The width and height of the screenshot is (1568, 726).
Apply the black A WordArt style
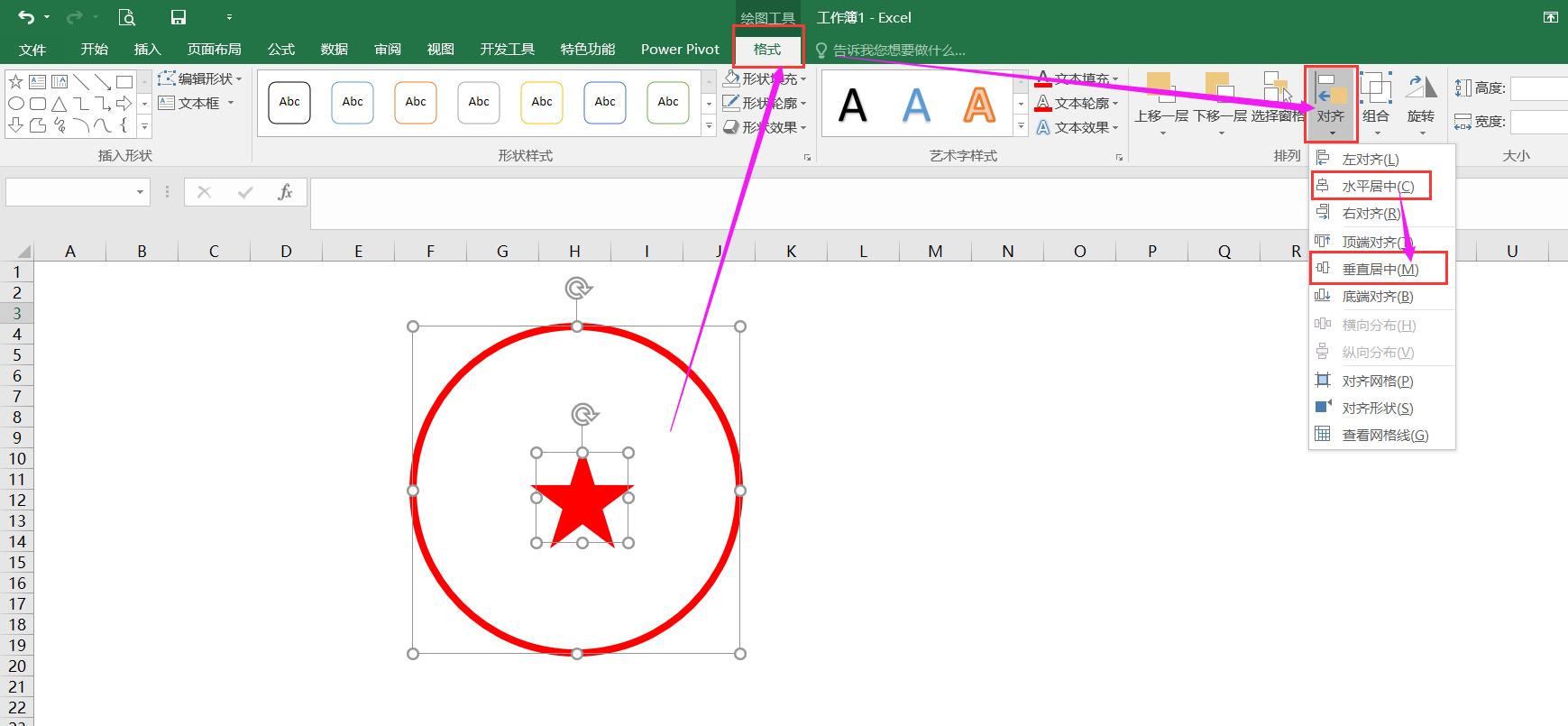pyautogui.click(x=853, y=105)
